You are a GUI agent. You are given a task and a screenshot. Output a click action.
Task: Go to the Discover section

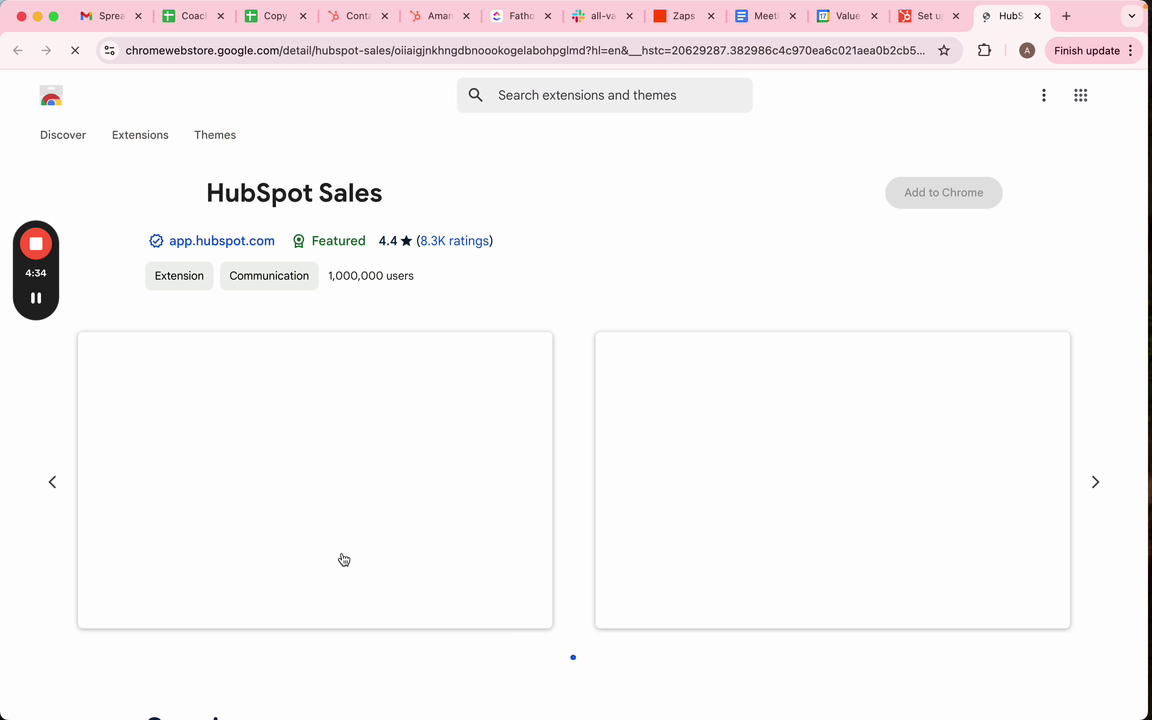[63, 135]
